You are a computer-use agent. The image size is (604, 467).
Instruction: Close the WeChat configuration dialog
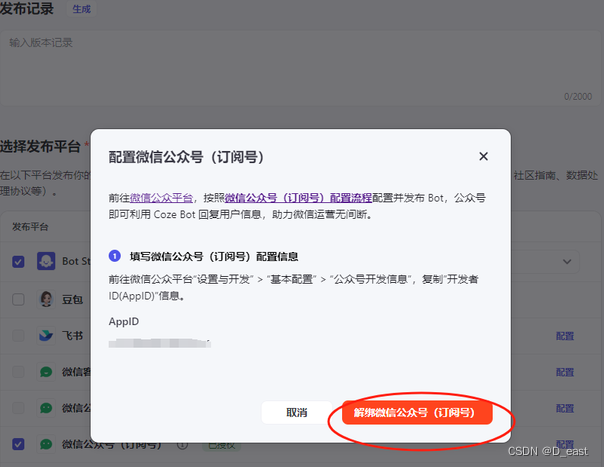(x=483, y=156)
